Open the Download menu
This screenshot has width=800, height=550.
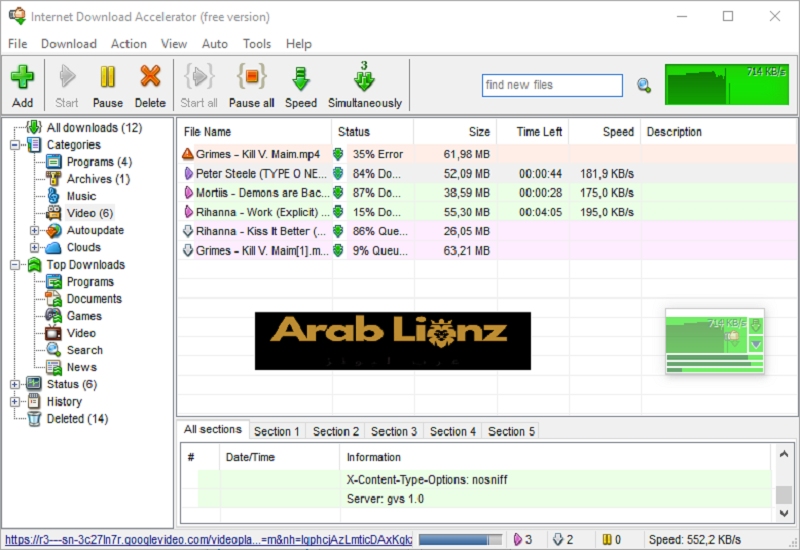click(x=69, y=44)
